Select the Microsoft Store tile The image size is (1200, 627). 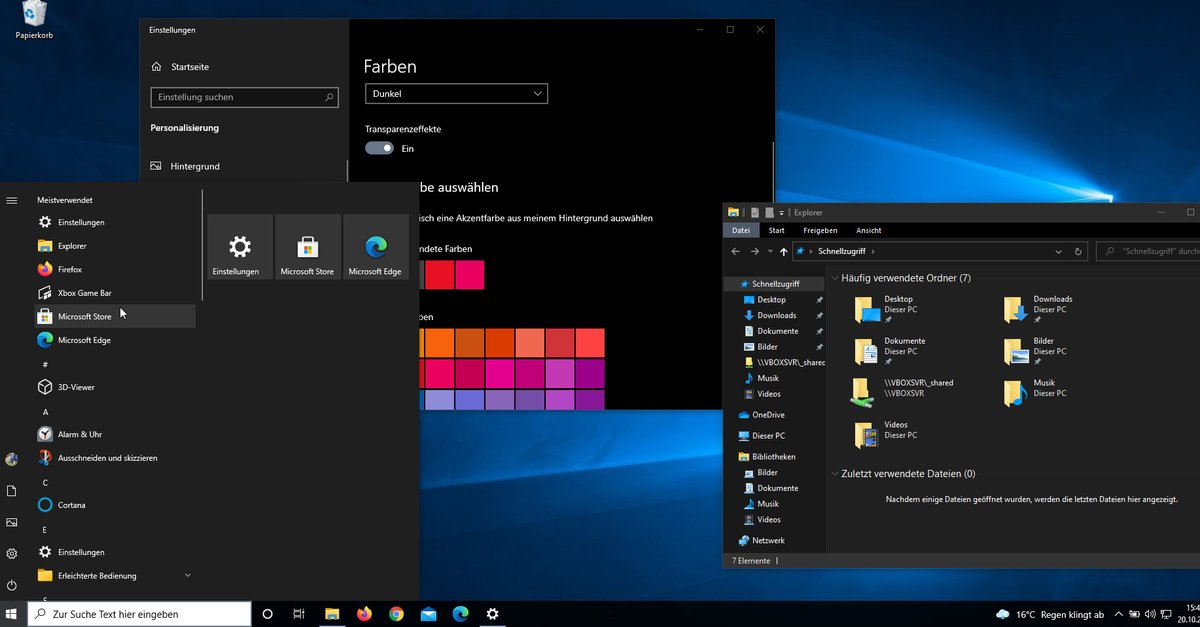(x=307, y=246)
